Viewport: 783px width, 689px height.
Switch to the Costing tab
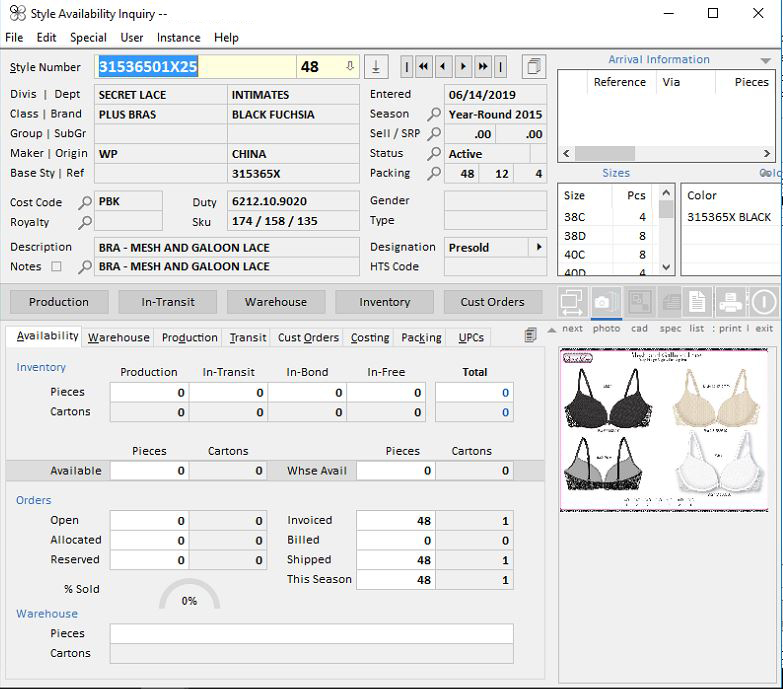click(370, 338)
